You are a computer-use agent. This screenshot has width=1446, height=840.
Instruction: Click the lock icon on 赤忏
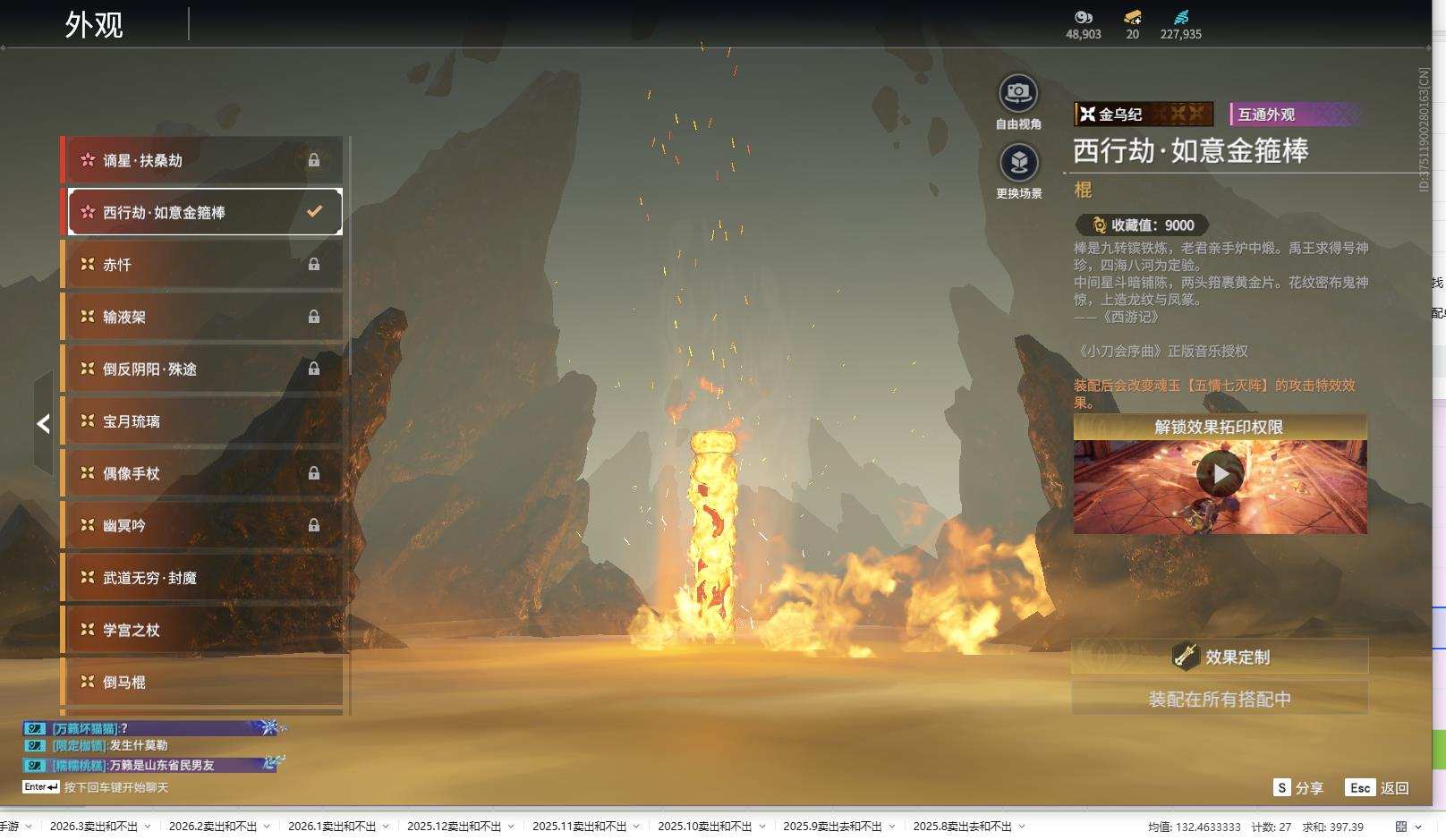314,265
